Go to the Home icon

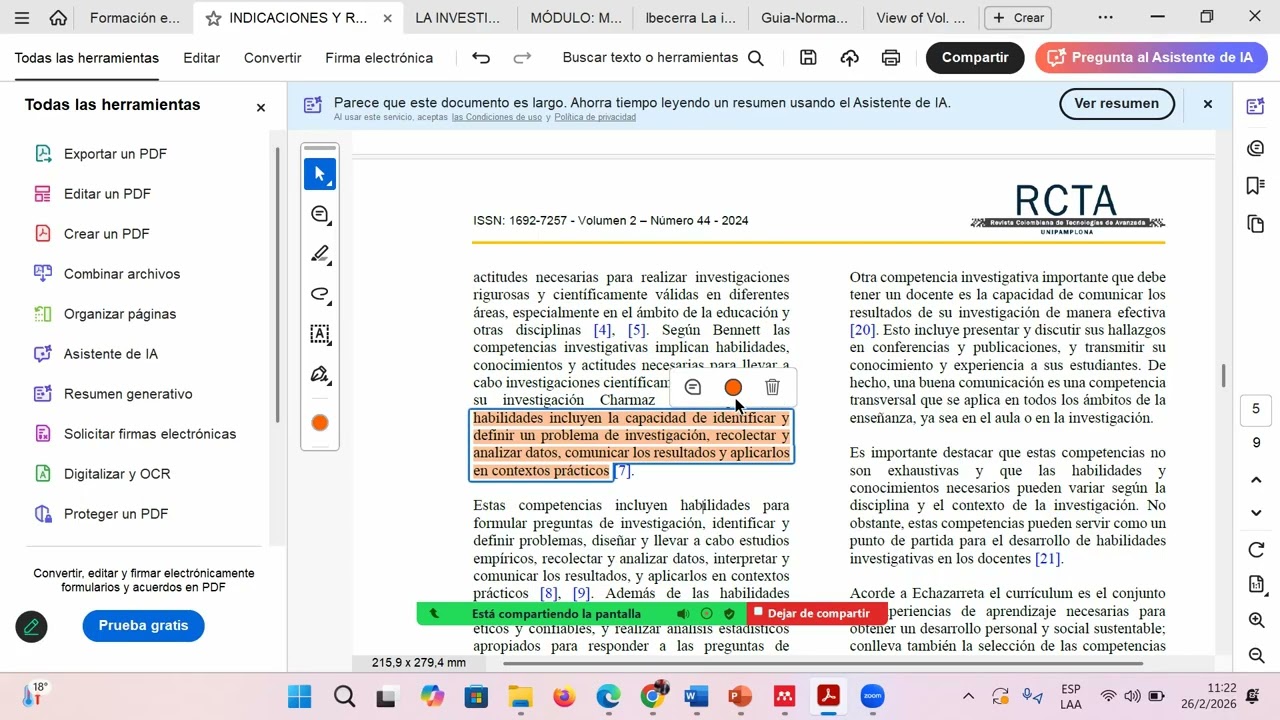[x=58, y=18]
